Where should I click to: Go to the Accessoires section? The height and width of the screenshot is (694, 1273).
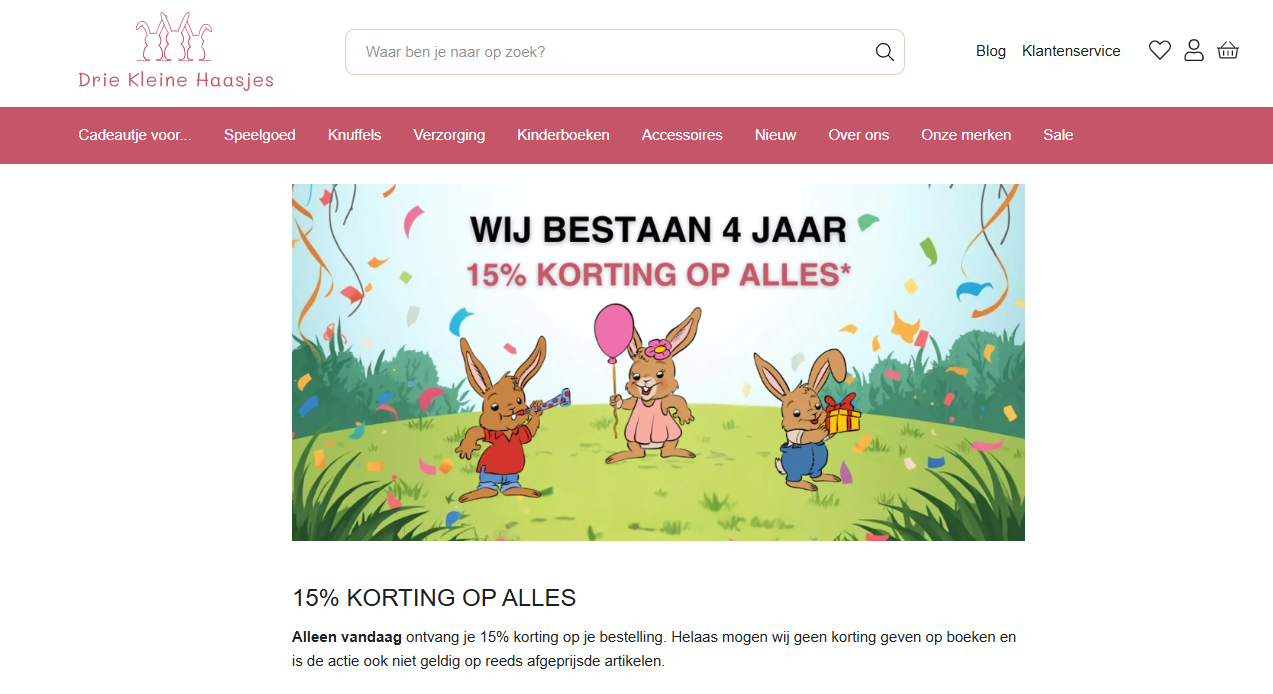pos(682,135)
